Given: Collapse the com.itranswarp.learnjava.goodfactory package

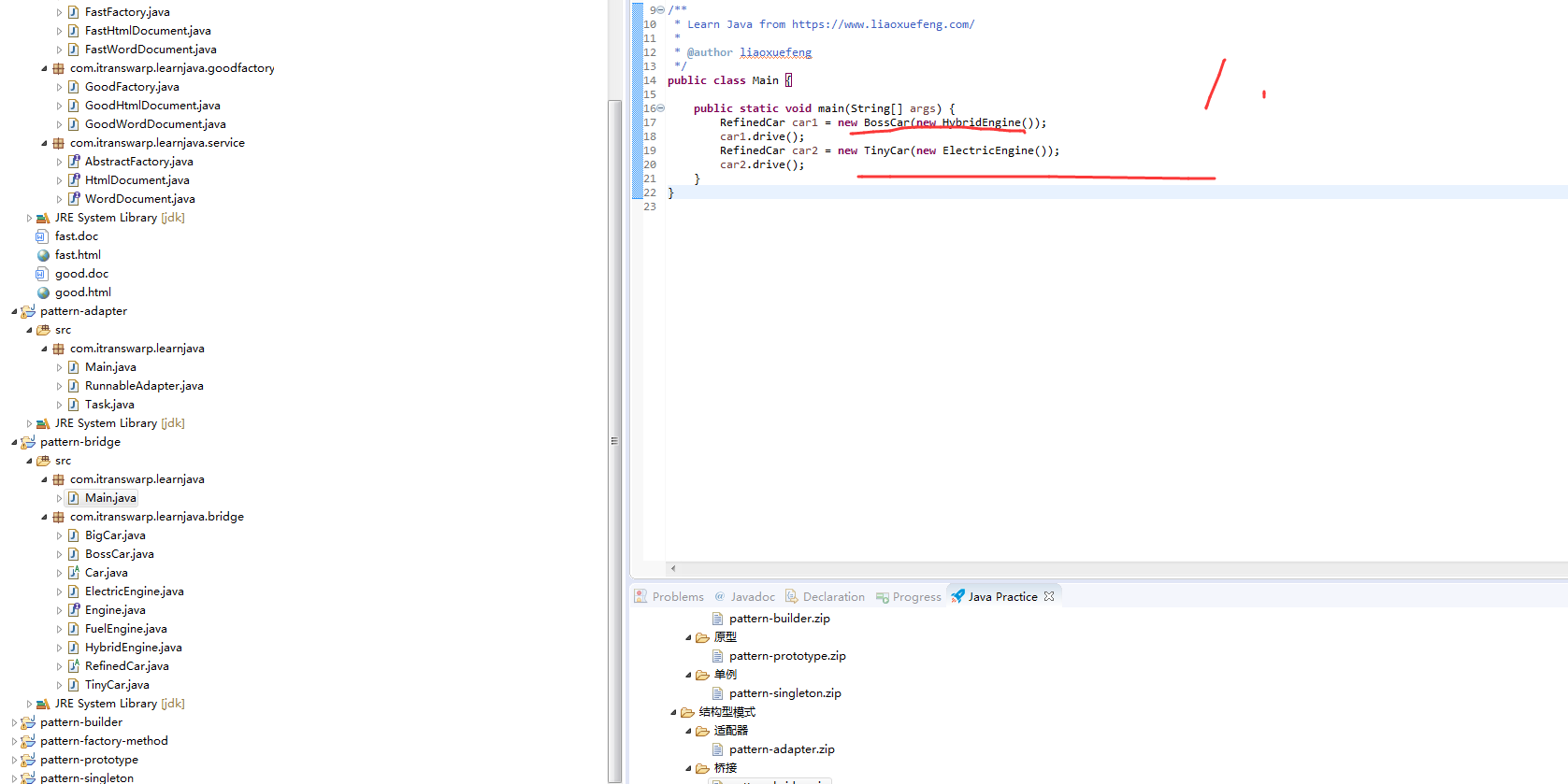Looking at the screenshot, I should (x=44, y=68).
